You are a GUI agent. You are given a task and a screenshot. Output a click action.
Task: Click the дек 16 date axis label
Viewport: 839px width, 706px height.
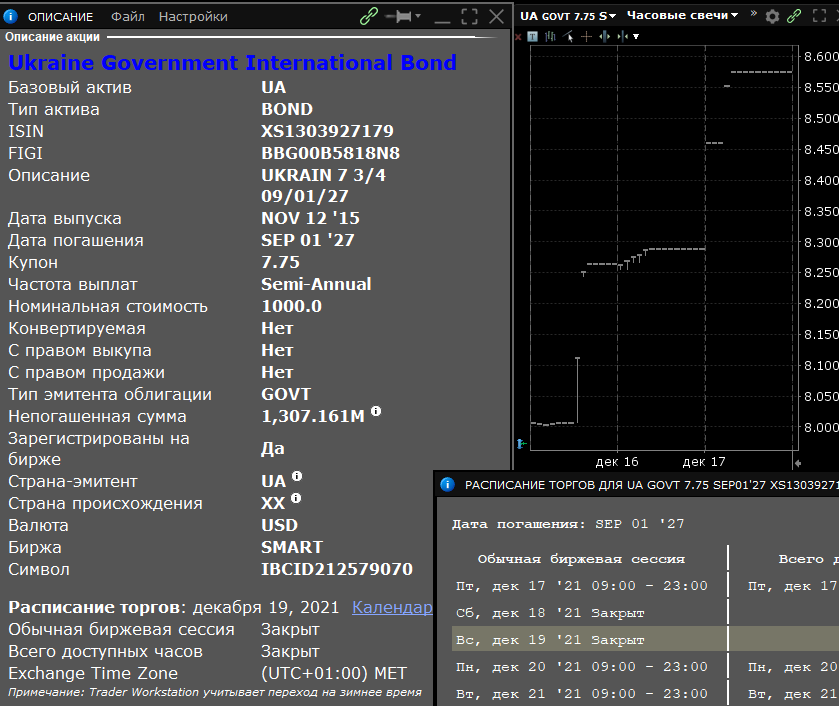tap(617, 461)
